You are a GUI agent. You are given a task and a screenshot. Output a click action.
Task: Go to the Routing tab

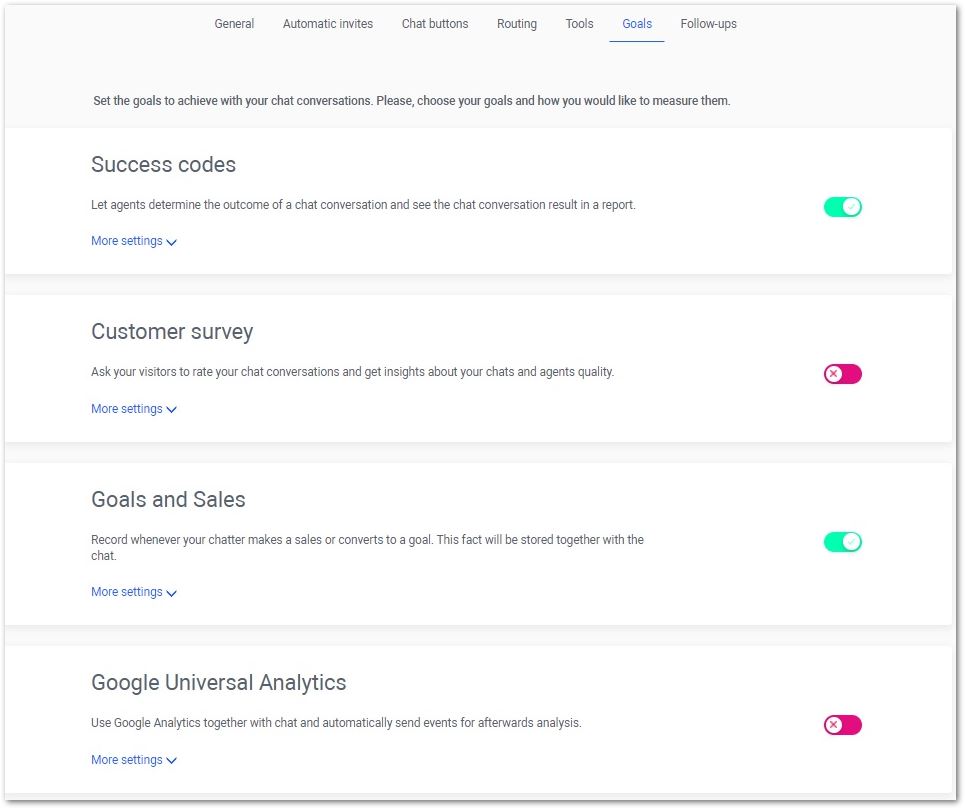click(x=516, y=24)
